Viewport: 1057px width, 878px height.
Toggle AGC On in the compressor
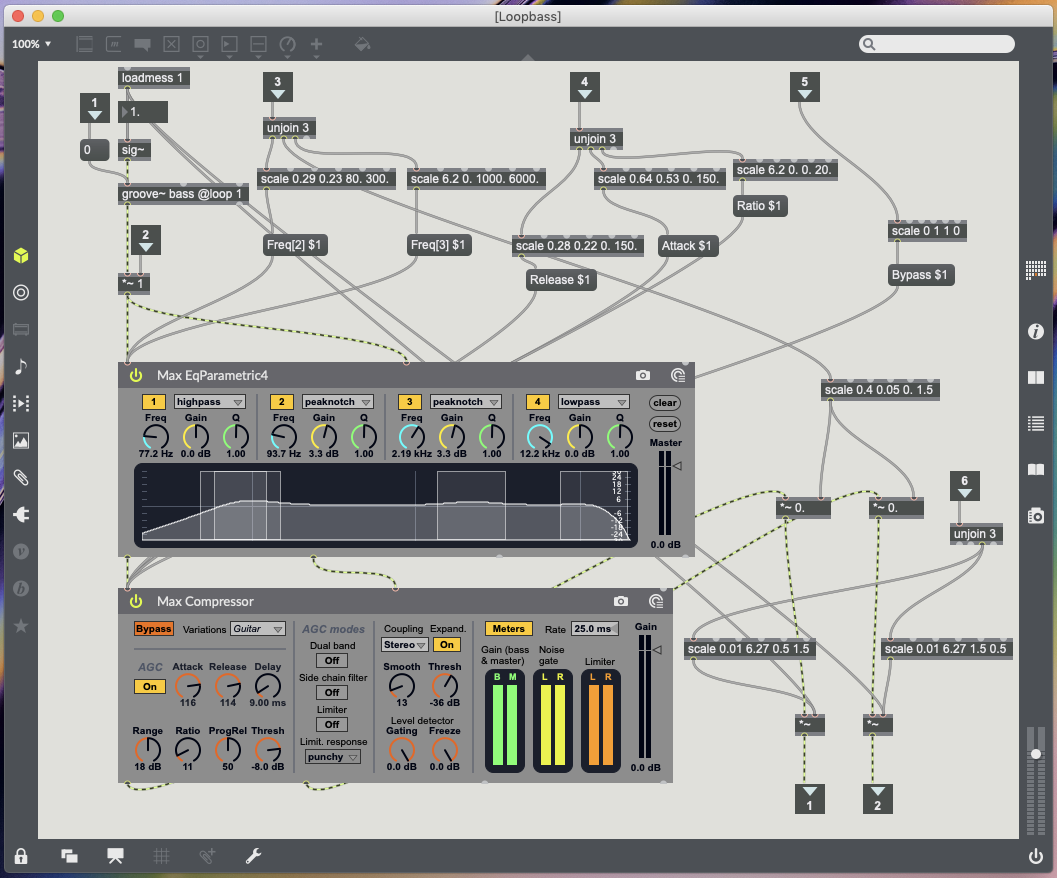tap(150, 687)
